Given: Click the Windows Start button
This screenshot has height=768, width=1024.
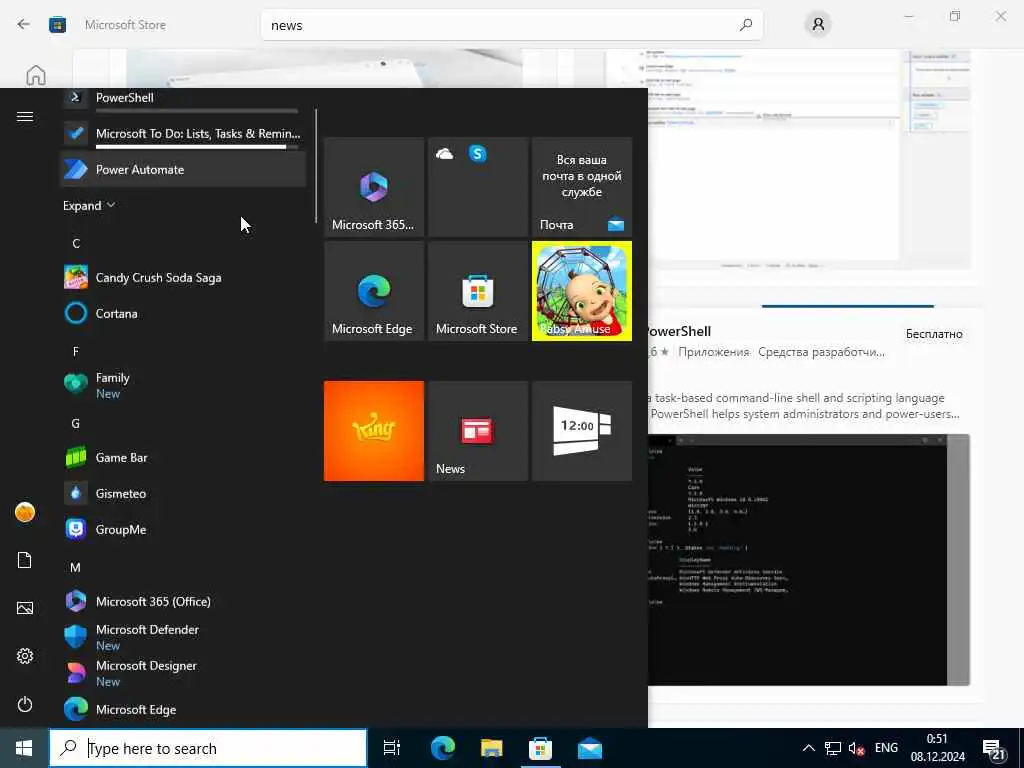Looking at the screenshot, I should click(24, 748).
